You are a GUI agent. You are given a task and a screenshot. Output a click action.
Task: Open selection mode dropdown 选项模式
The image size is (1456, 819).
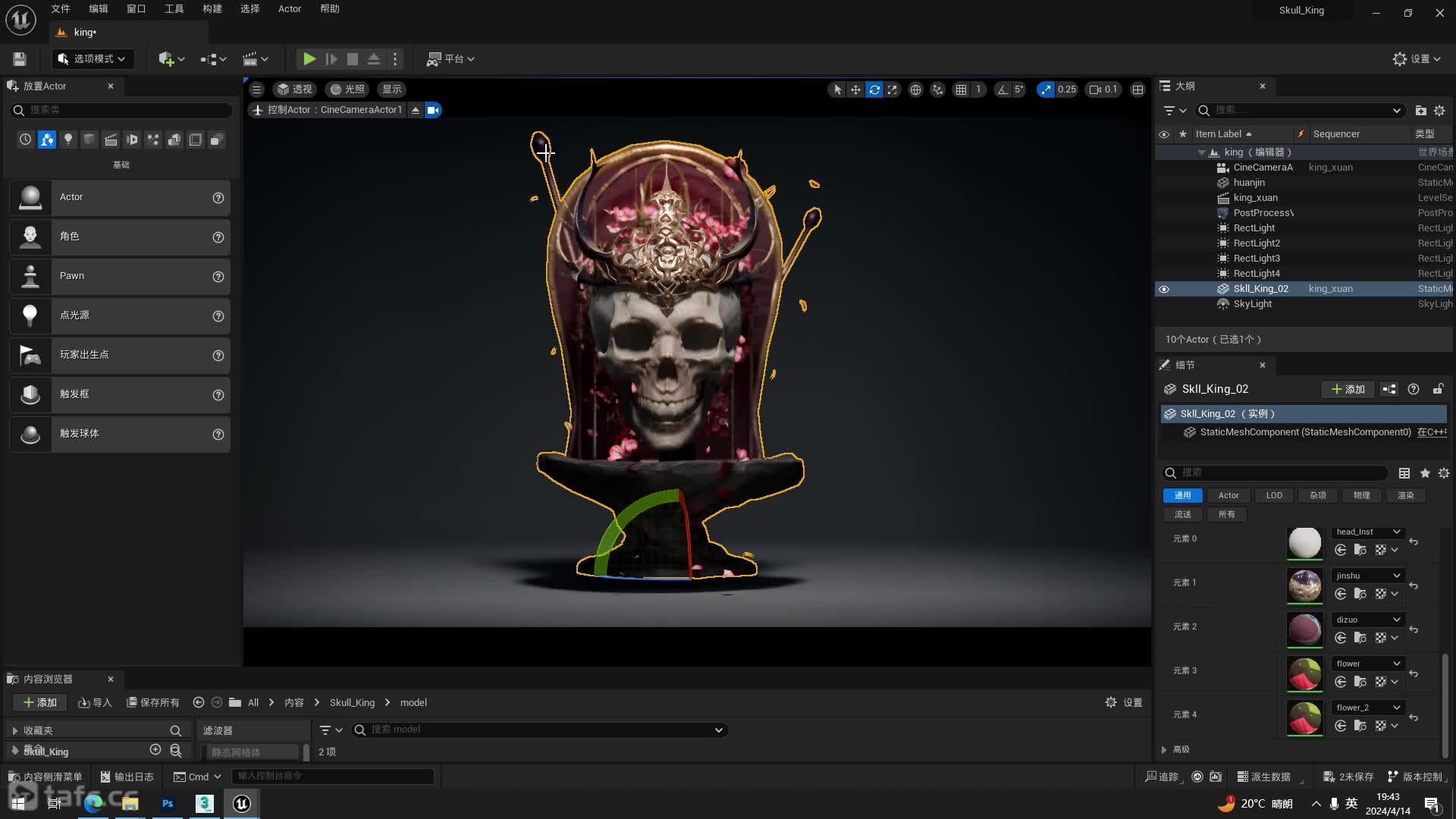point(92,59)
